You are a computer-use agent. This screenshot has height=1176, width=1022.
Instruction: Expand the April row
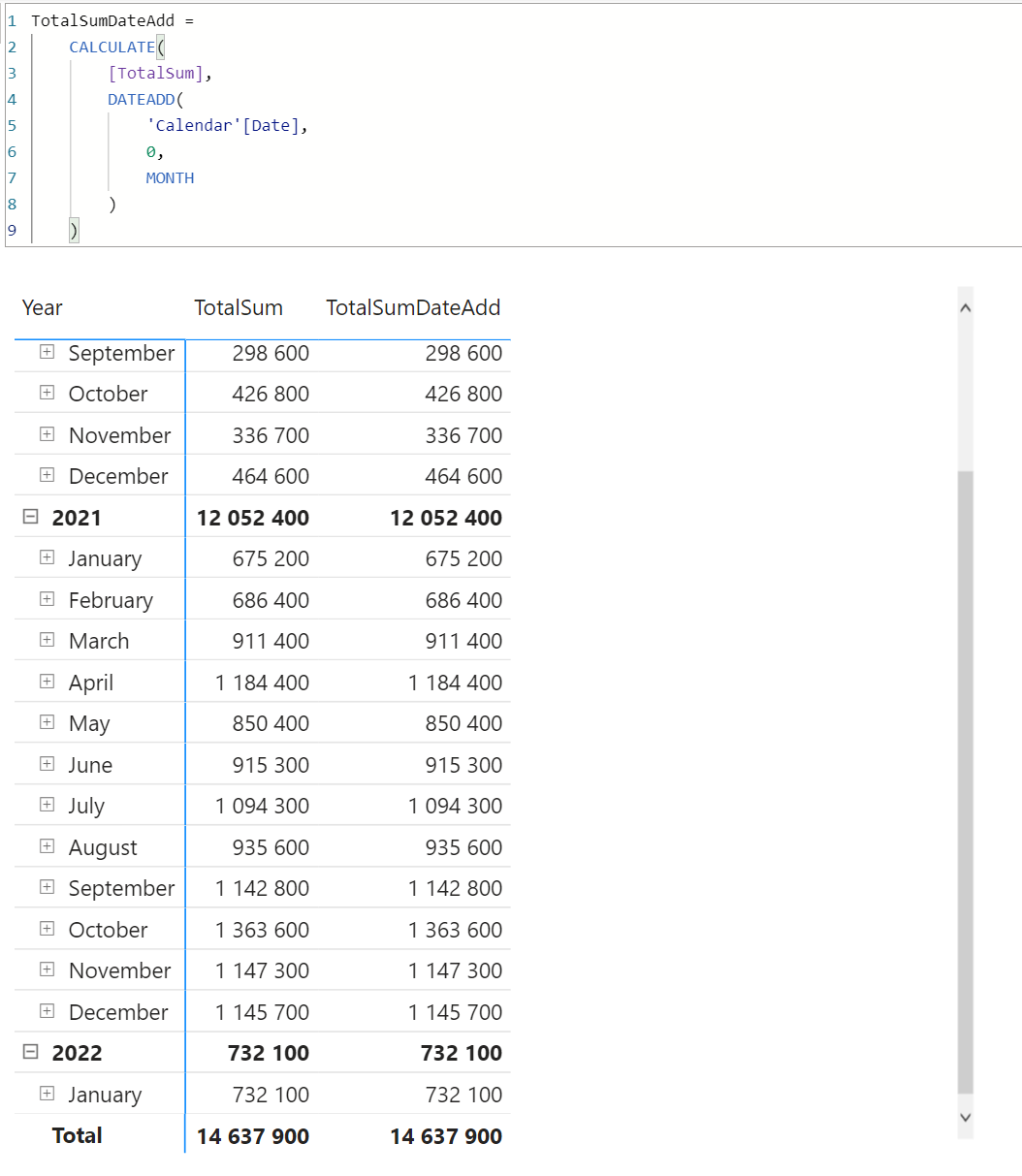coord(47,682)
